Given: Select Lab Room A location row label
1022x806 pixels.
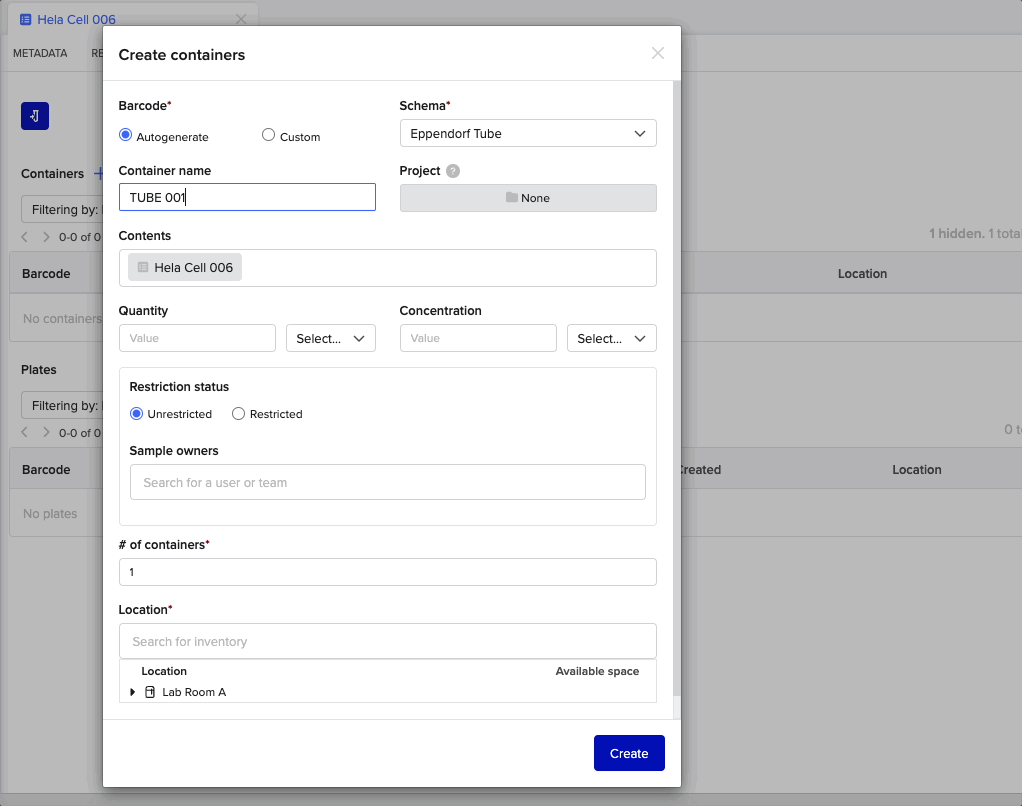Looking at the screenshot, I should click(194, 692).
